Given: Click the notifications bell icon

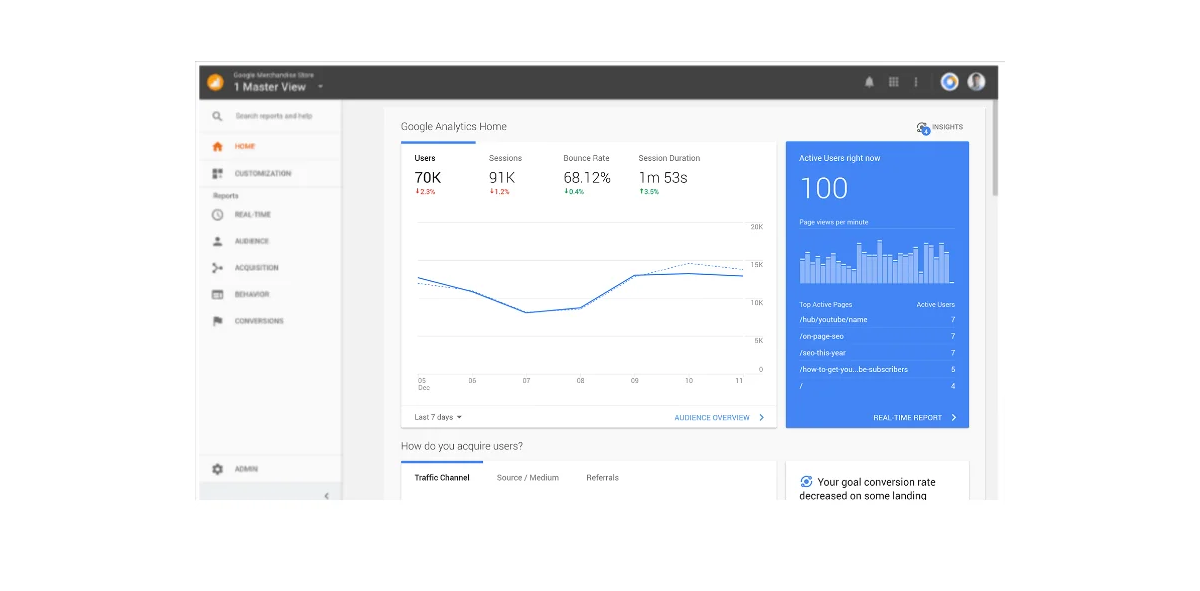Looking at the screenshot, I should (868, 81).
